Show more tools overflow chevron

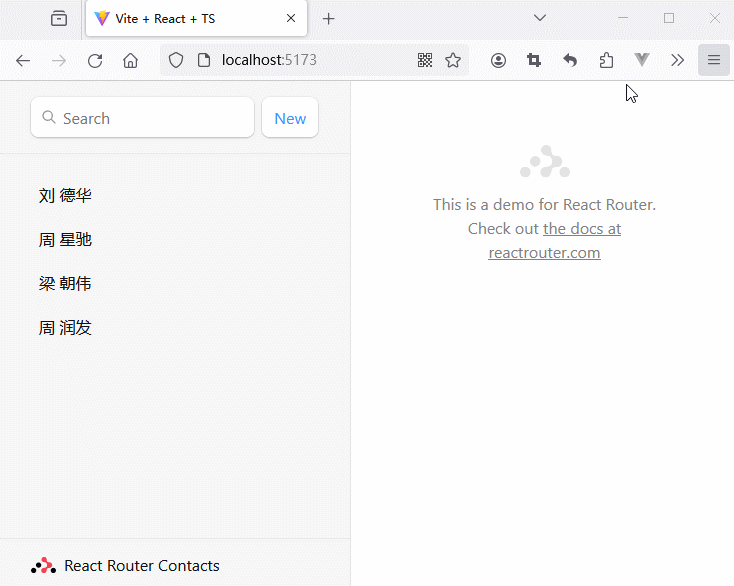pos(677,60)
